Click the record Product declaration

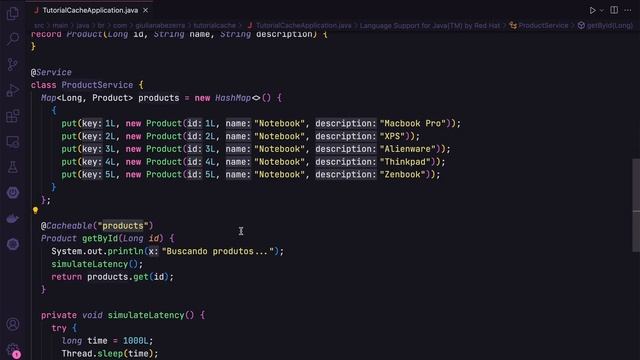179,34
